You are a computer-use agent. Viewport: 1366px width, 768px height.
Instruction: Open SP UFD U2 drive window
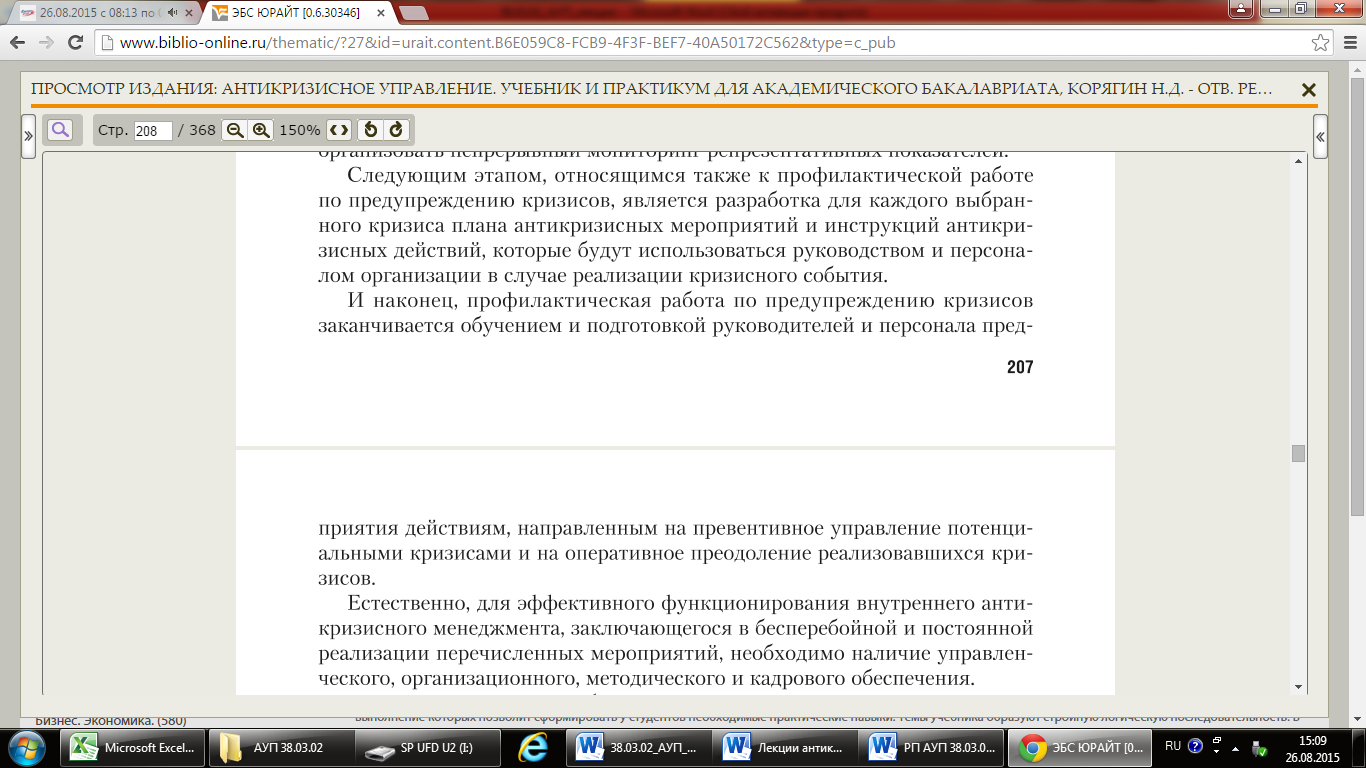pyautogui.click(x=431, y=747)
